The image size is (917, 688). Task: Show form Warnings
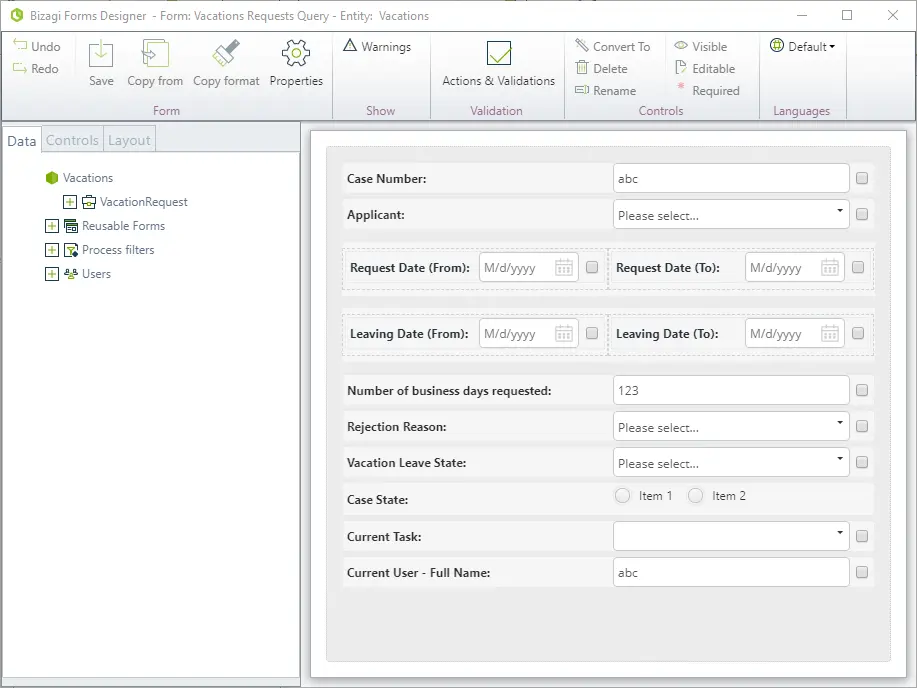(377, 46)
